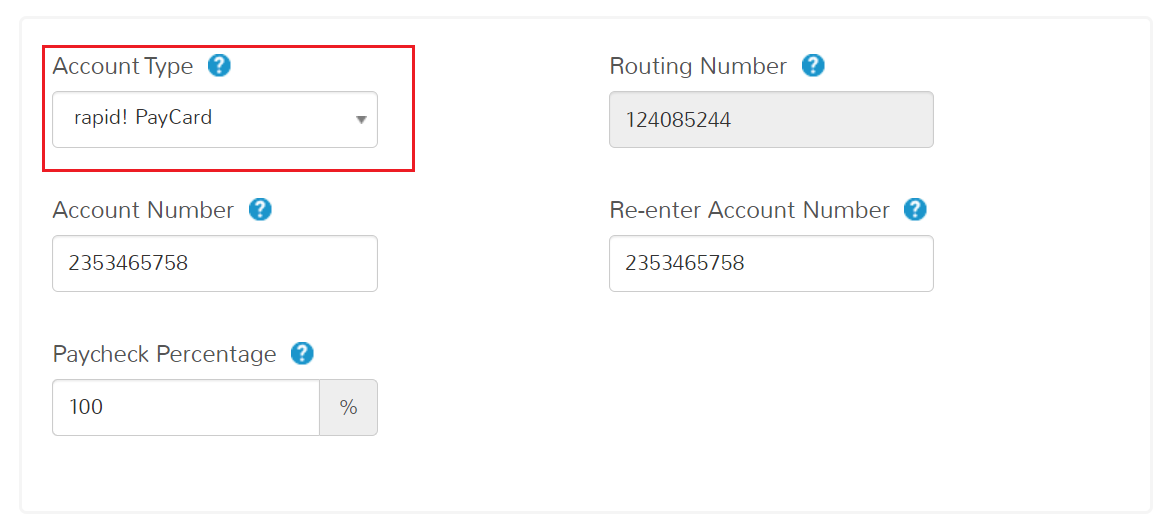The width and height of the screenshot is (1168, 528).
Task: Open Re-enter Account Number question mark icon
Action: tap(915, 210)
